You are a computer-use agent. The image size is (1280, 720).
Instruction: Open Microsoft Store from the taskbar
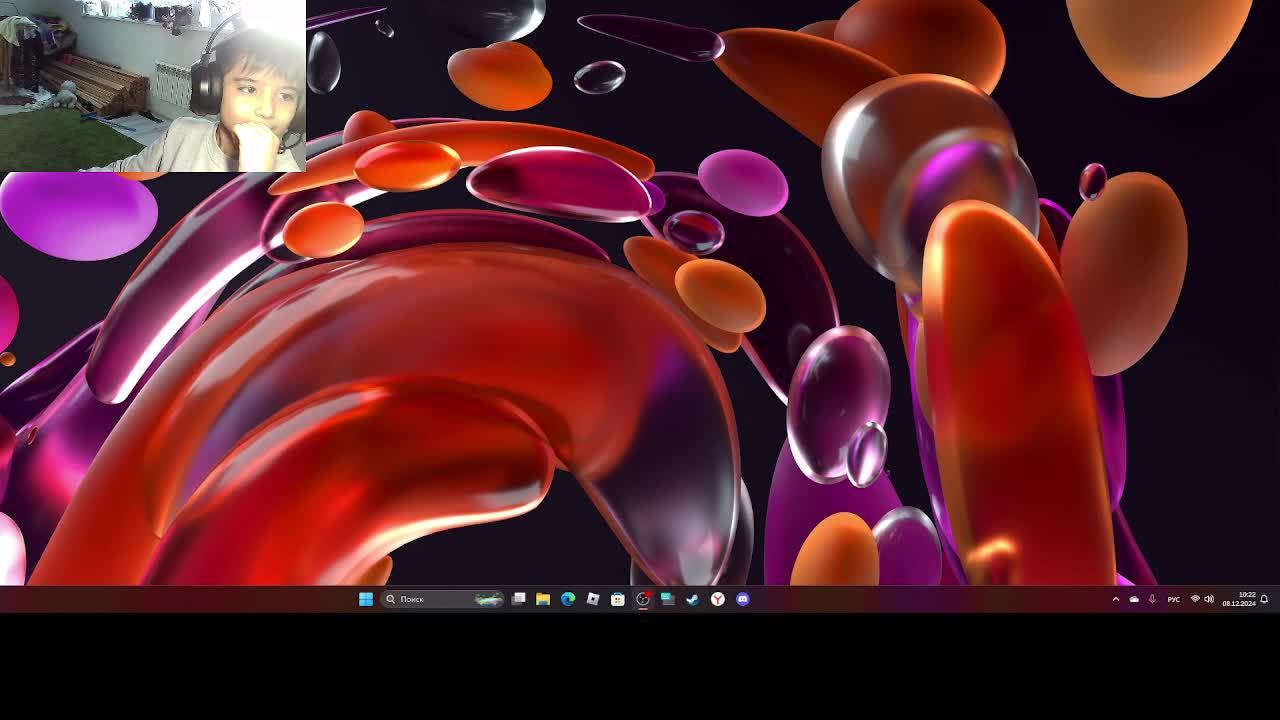tap(618, 599)
